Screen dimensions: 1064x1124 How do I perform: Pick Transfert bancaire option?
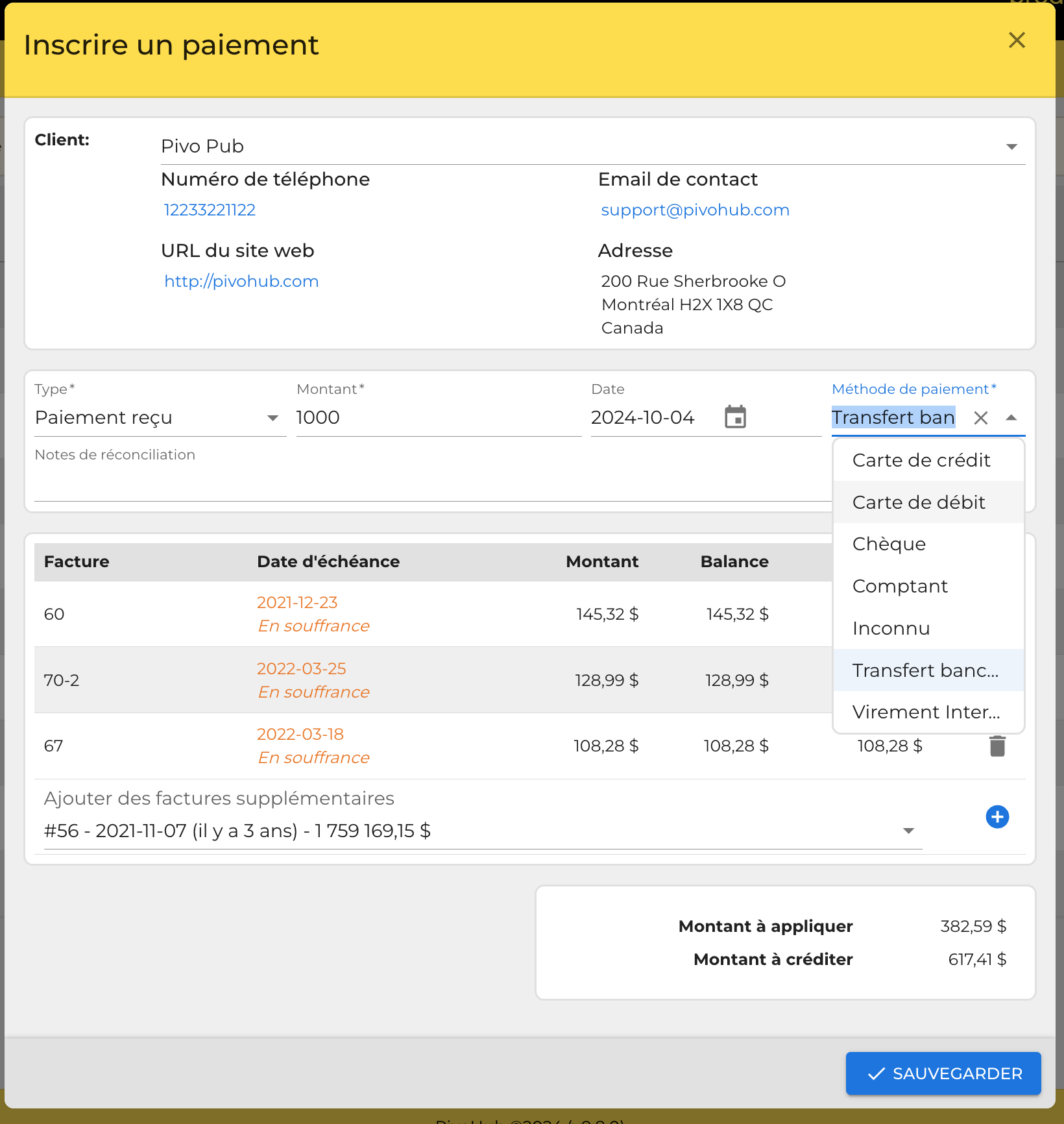pos(928,670)
